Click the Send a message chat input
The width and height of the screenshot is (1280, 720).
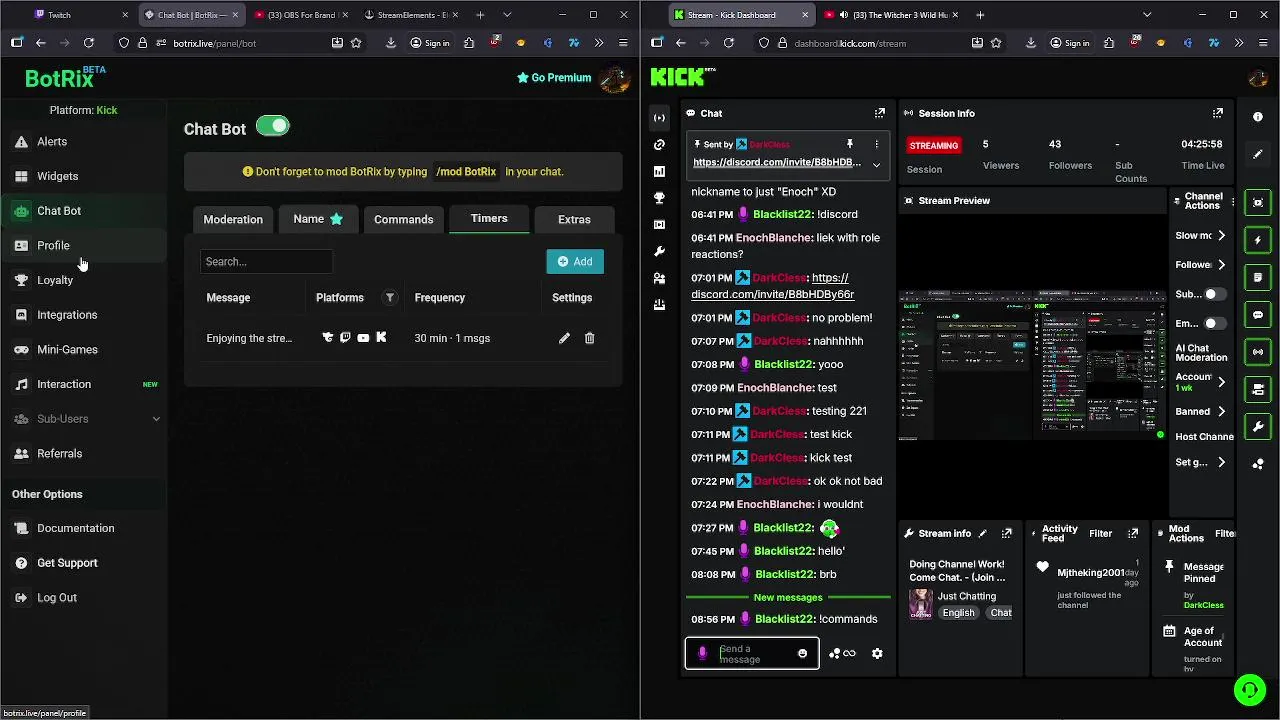[x=752, y=654]
